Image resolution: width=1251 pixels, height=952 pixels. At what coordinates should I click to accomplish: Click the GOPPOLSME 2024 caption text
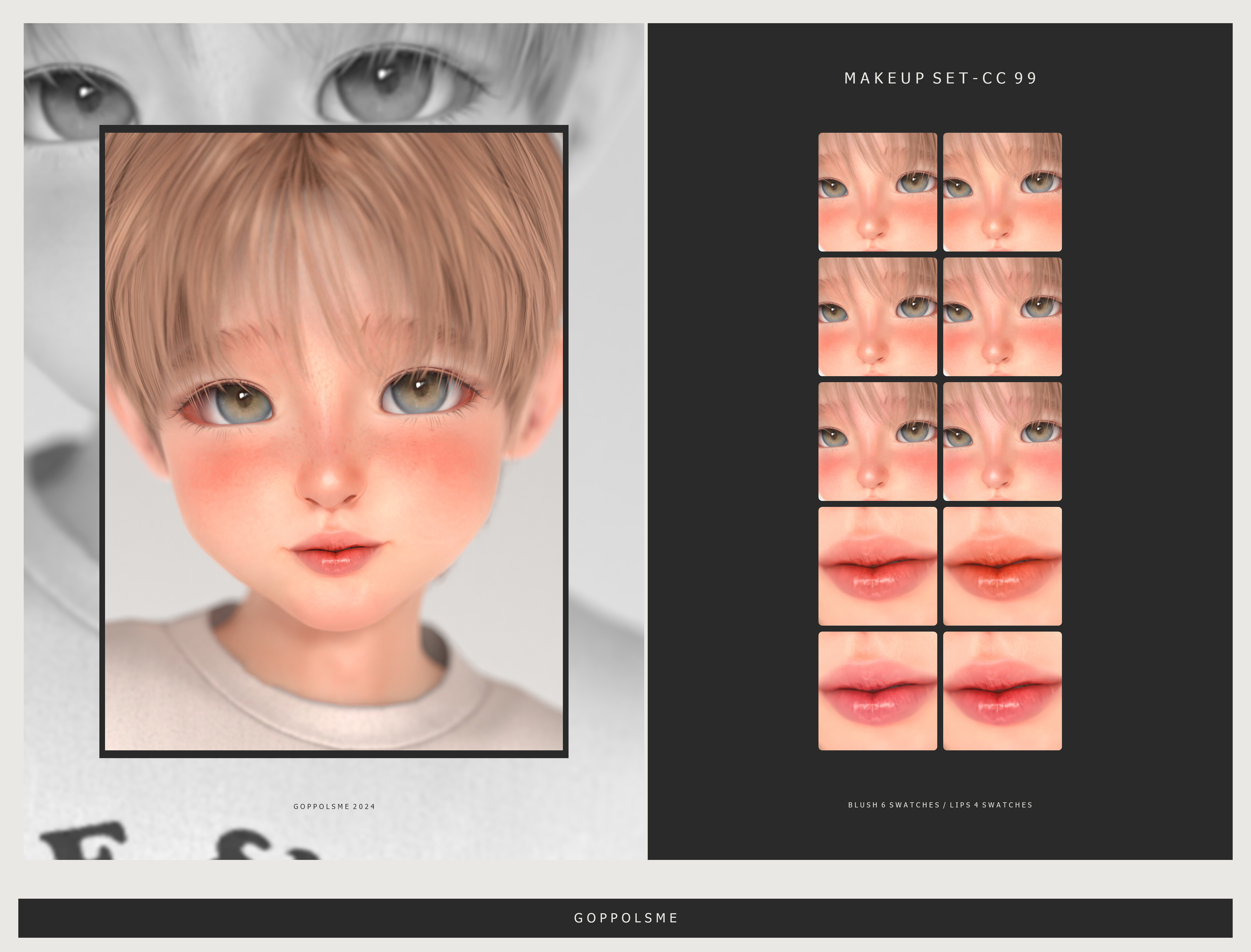click(334, 806)
